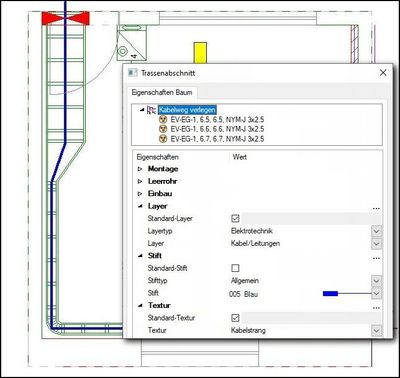Switch to the Eigenschaften Baum tab
Screen dimensions: 400x378
[162, 92]
